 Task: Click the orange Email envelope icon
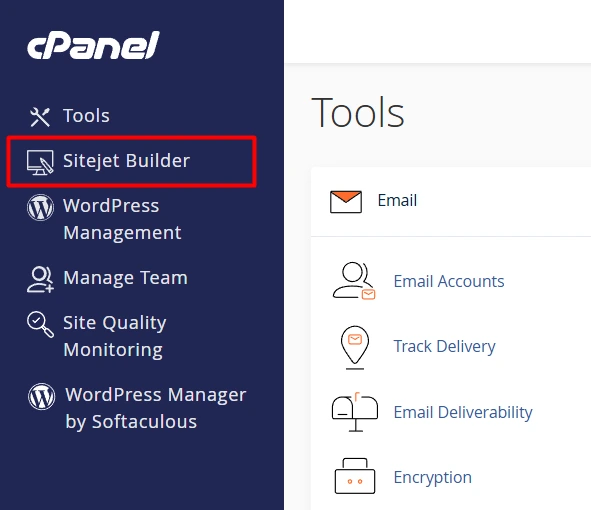tap(346, 202)
